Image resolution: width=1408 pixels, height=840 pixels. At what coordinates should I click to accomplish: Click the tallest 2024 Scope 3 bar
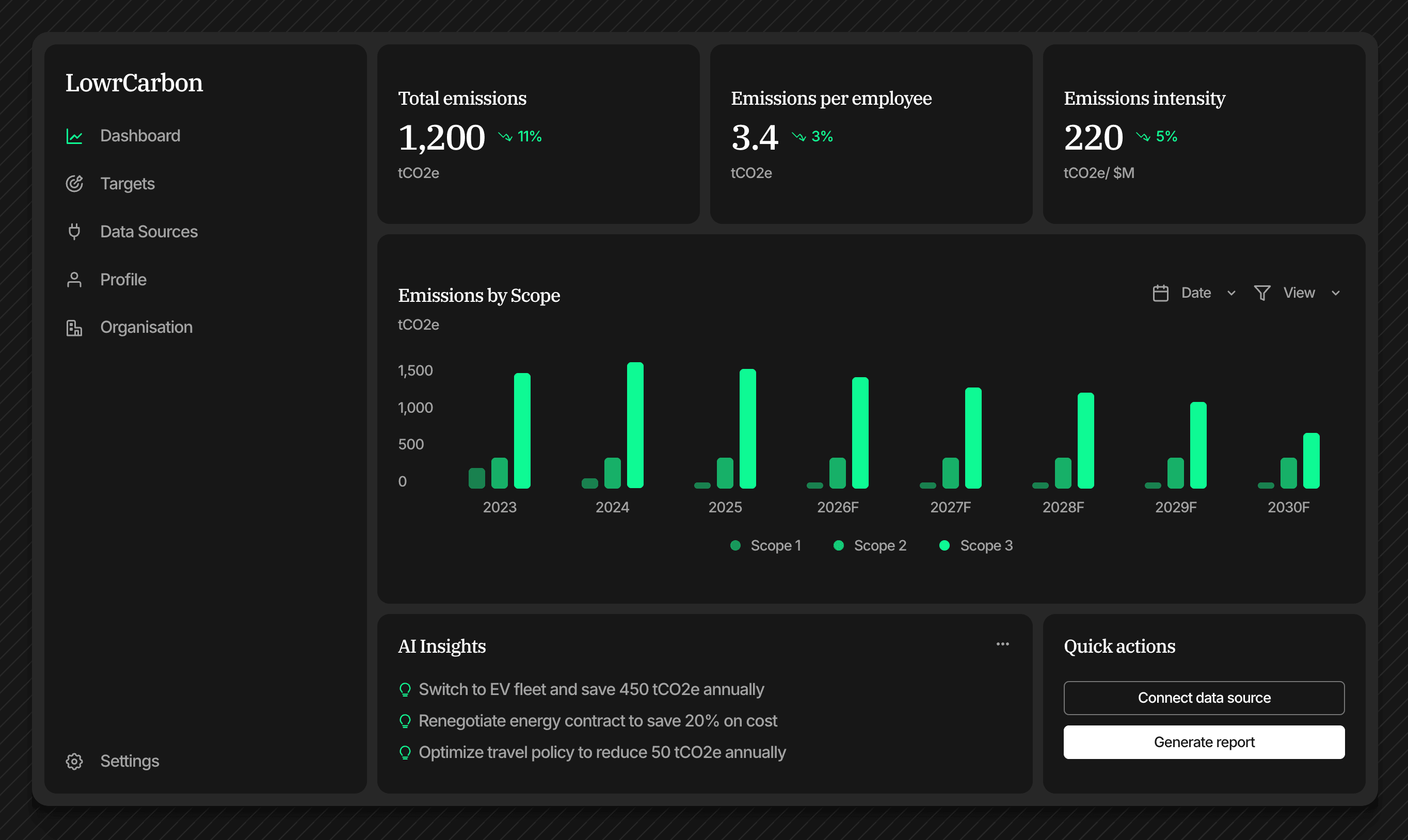636,425
